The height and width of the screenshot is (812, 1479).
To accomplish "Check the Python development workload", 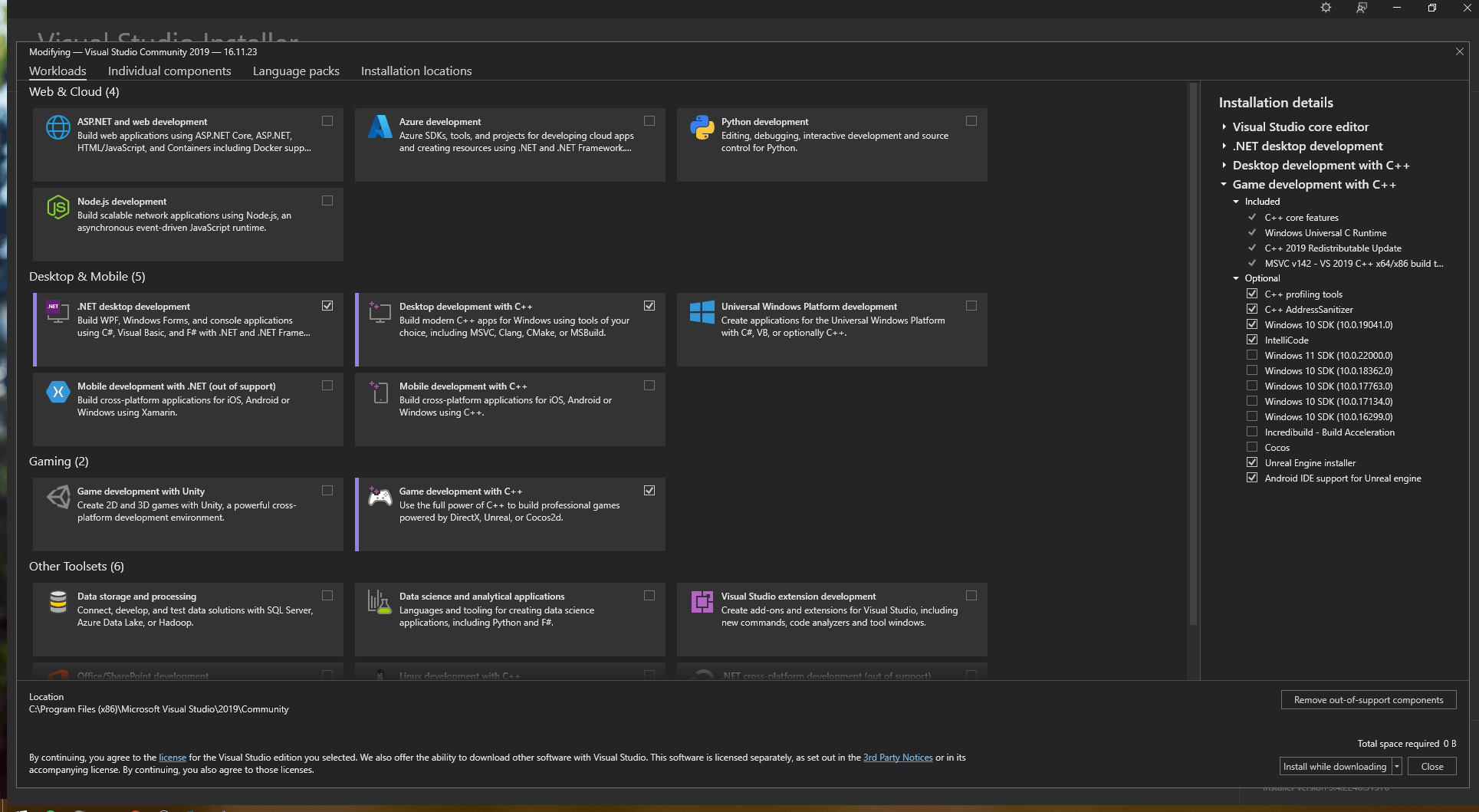I will tap(971, 121).
